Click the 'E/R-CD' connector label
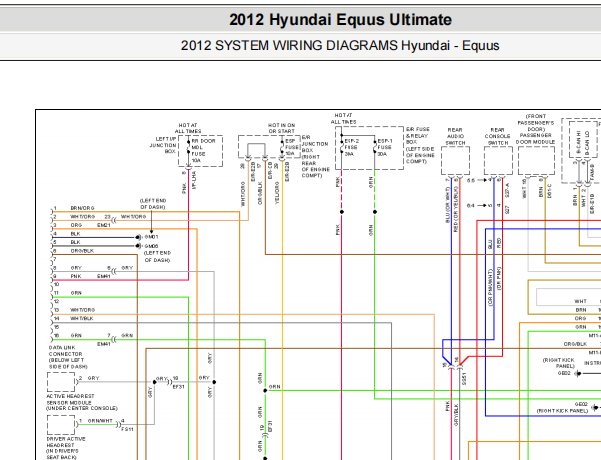601x460 pixels. [x=270, y=171]
